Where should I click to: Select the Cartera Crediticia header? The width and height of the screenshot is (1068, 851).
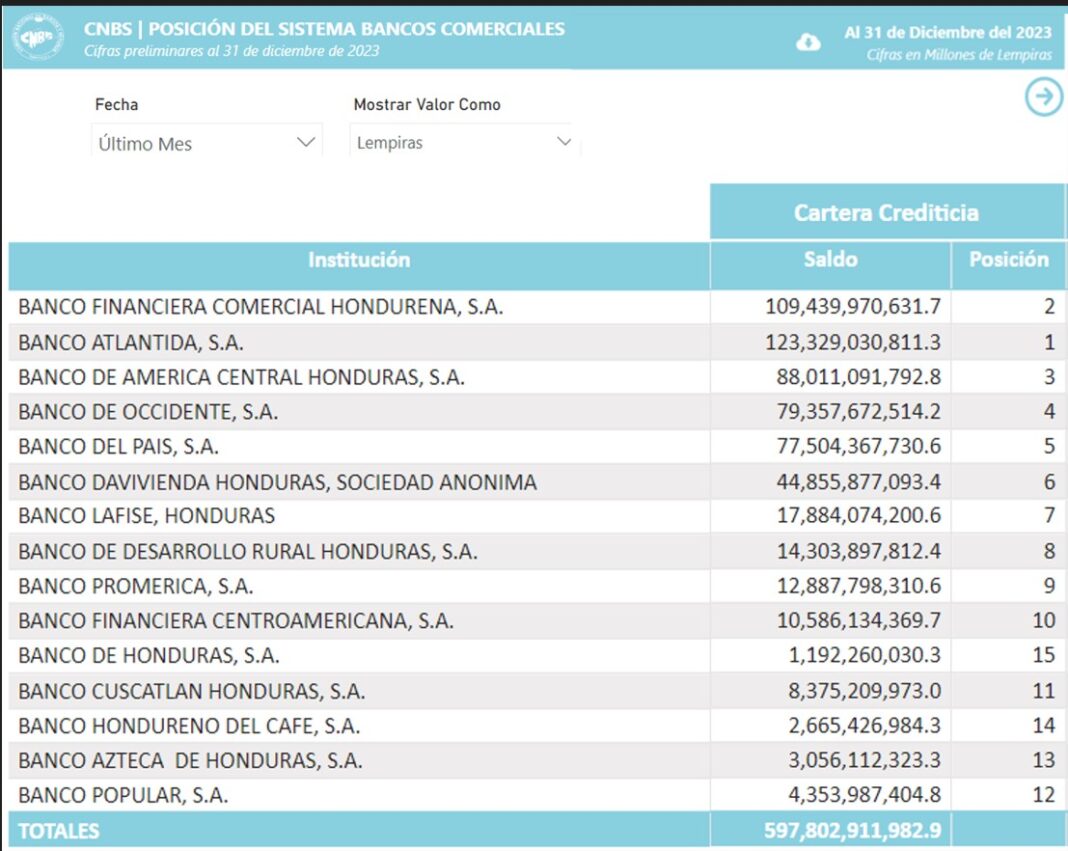click(x=886, y=212)
